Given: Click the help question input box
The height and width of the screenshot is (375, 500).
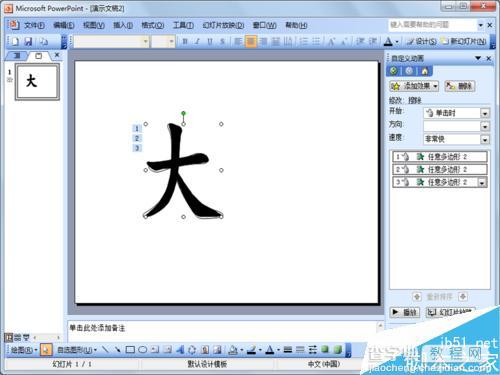Looking at the screenshot, I should pos(433,25).
